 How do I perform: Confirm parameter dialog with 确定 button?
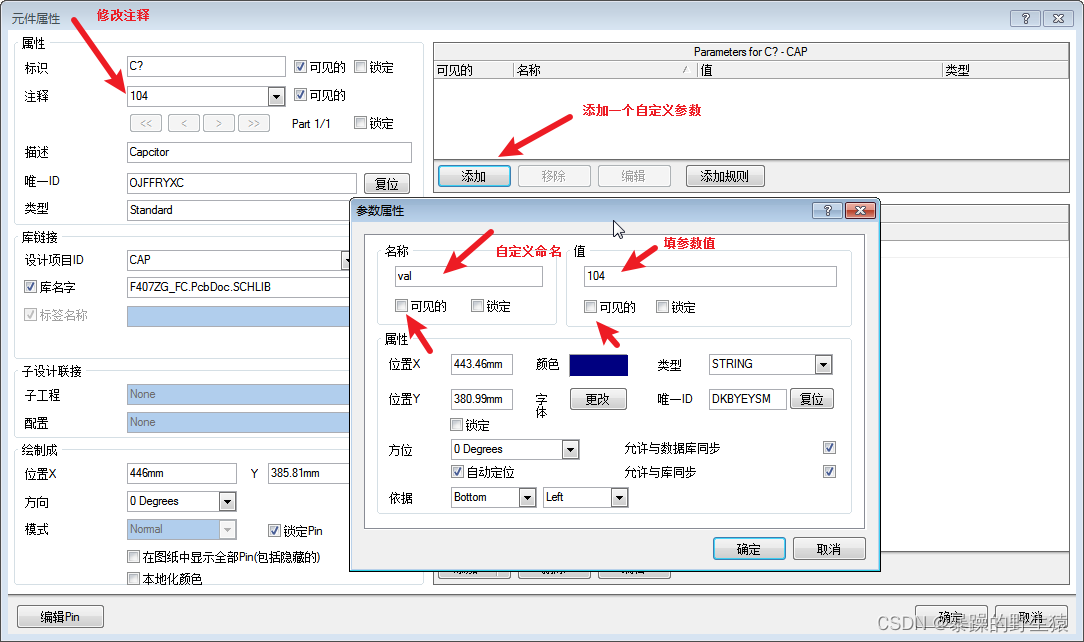[x=748, y=549]
